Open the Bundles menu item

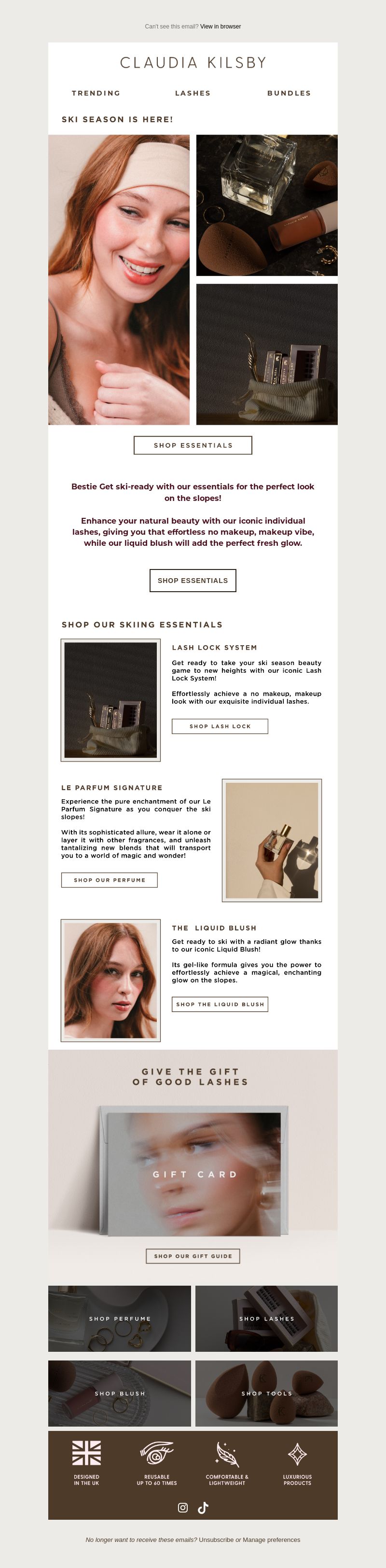point(289,93)
